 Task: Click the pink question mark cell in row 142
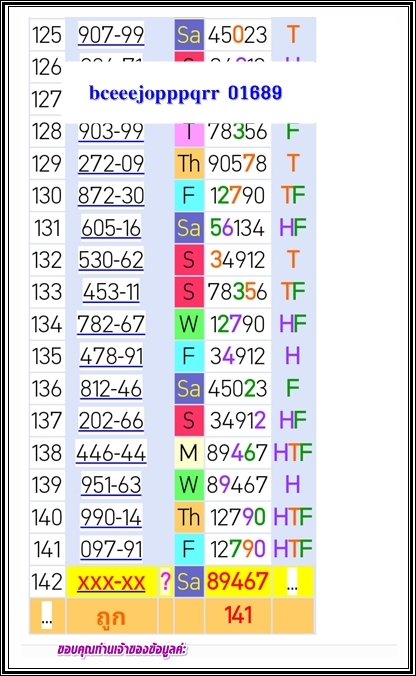click(x=166, y=582)
